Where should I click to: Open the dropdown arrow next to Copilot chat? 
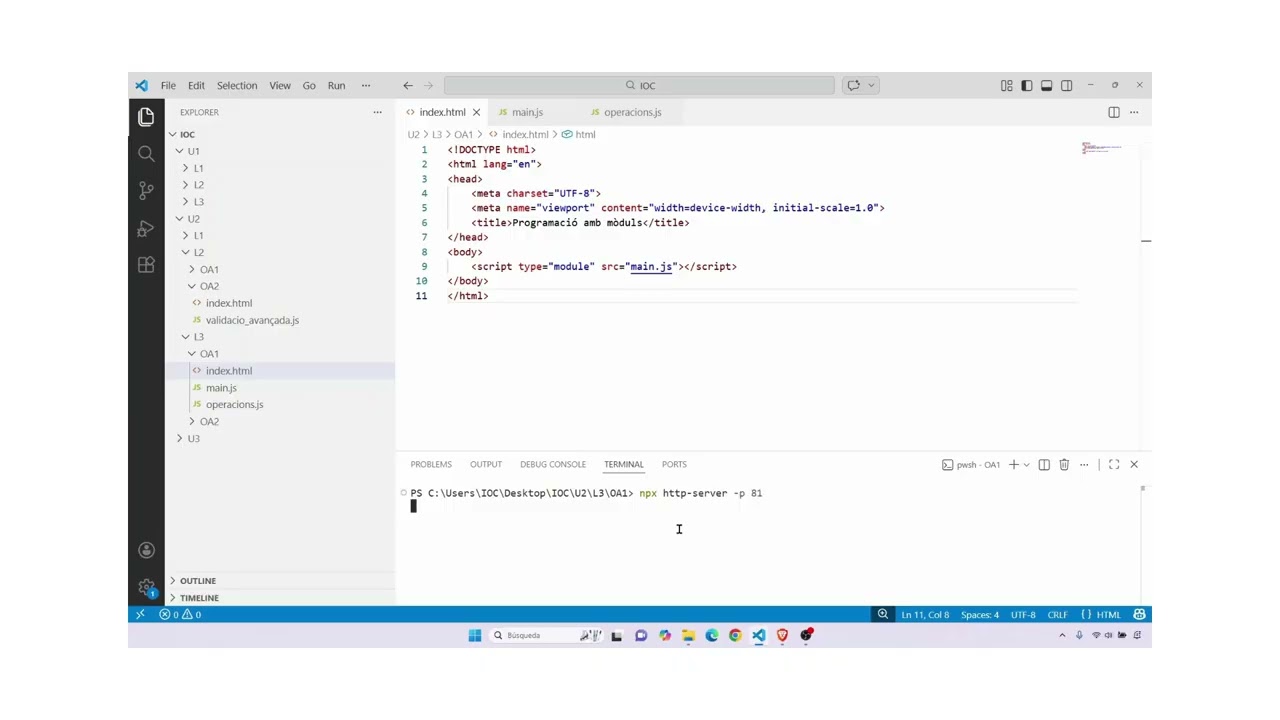[872, 86]
